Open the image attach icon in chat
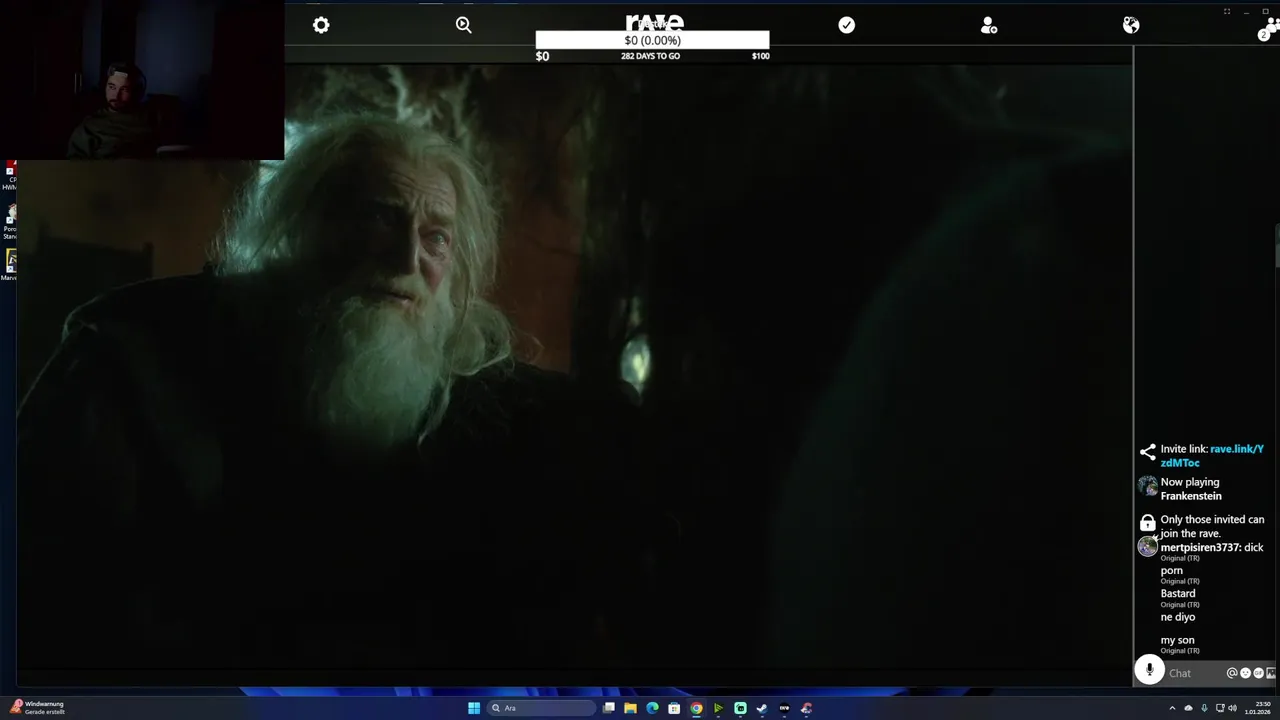Viewport: 1280px width, 720px height. point(1271,673)
